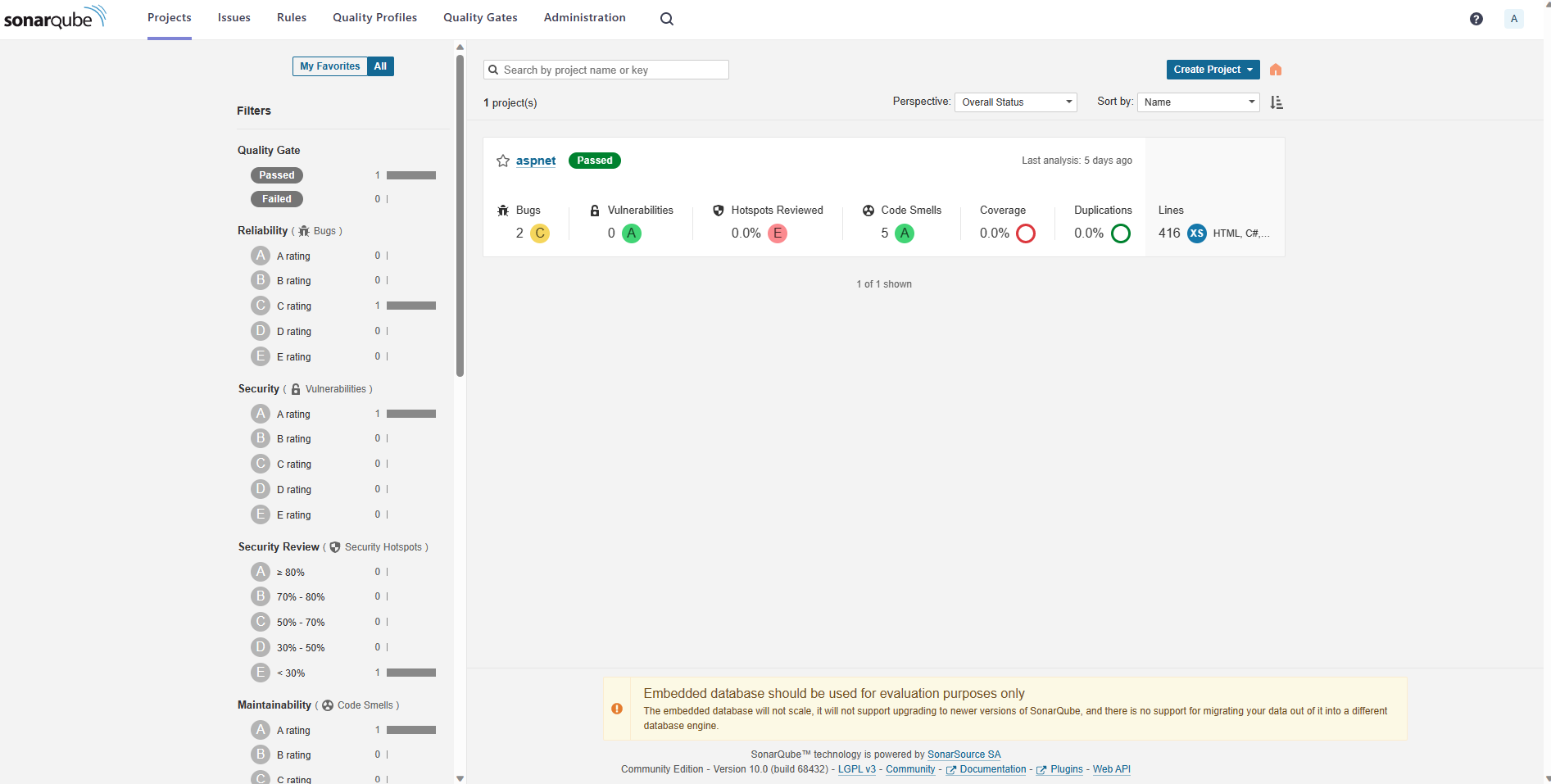Switch to All projects
This screenshot has height=784, width=1551.
pyautogui.click(x=380, y=66)
